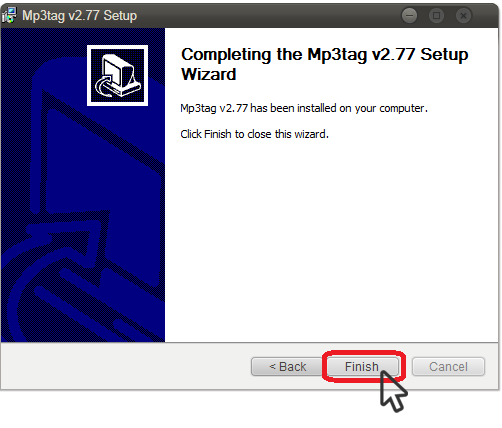Click the 'Completing the Mp3tag v2.77 Setup' heading

[325, 54]
